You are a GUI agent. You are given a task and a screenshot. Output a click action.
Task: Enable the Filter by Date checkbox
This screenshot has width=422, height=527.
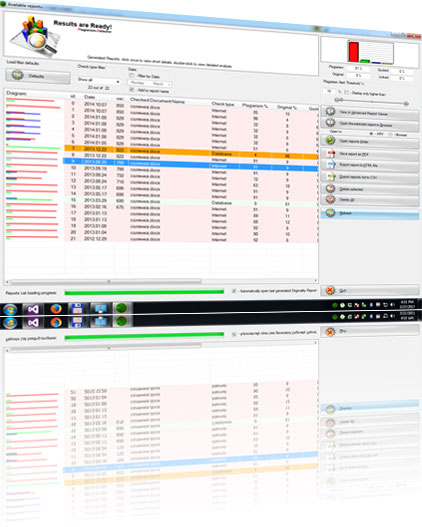pos(132,75)
